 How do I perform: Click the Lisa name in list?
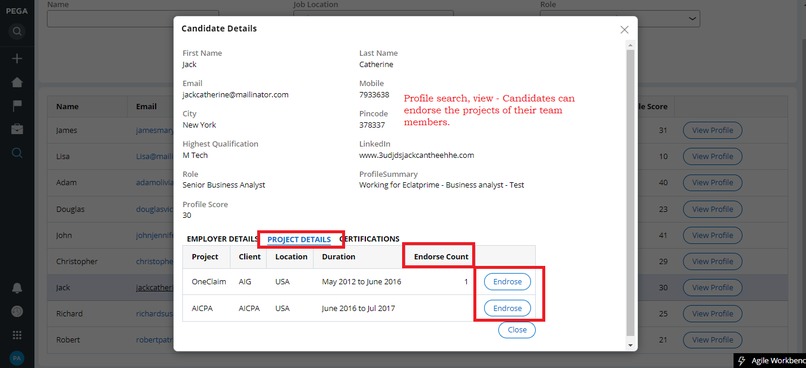click(63, 156)
